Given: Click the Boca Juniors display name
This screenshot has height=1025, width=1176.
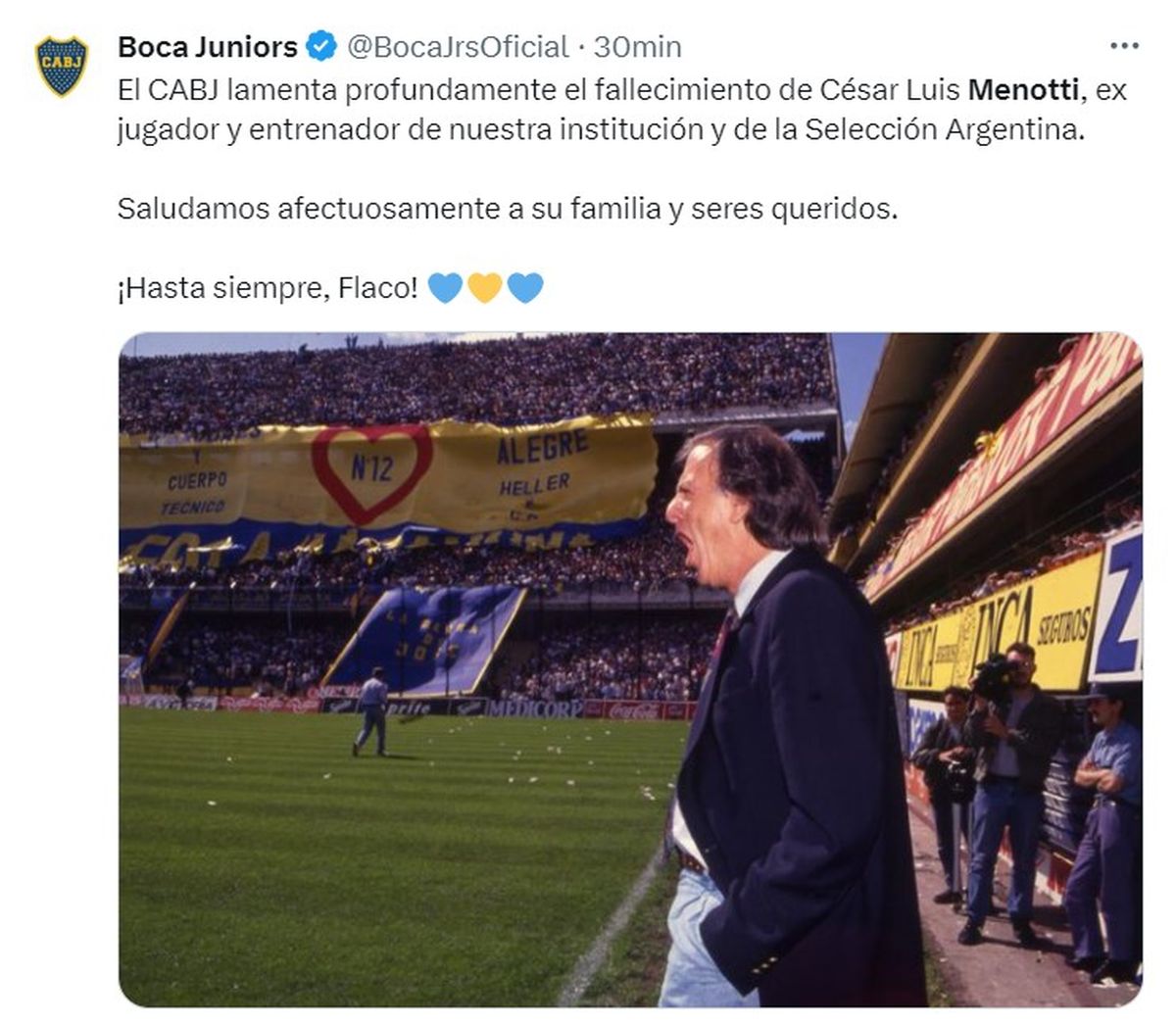Looking at the screenshot, I should pyautogui.click(x=207, y=46).
